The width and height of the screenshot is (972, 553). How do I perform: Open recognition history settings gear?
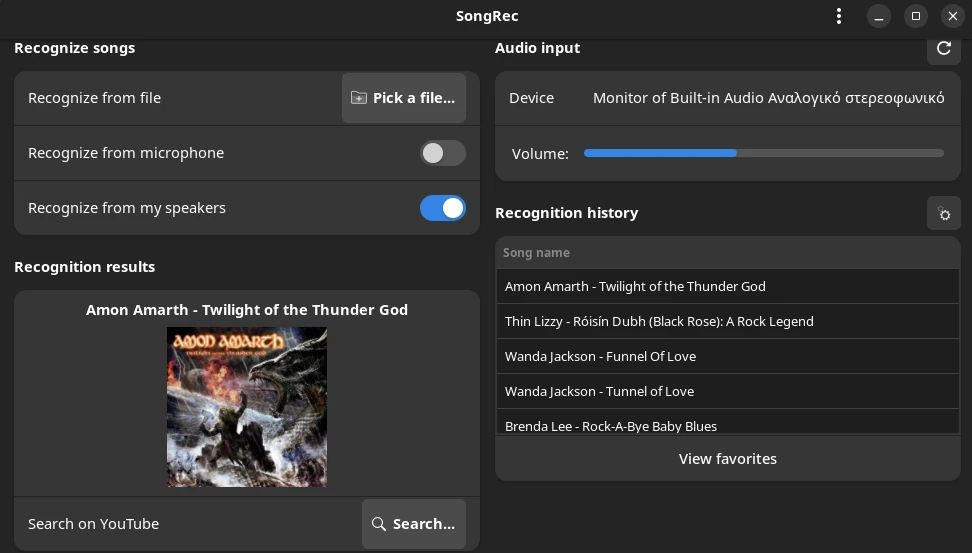click(x=943, y=213)
